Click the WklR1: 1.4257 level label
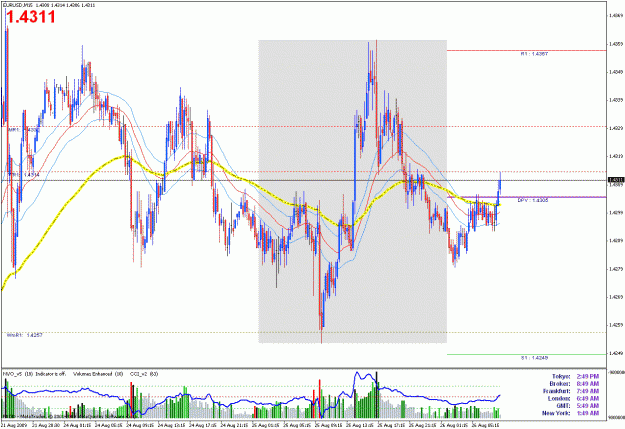625x429 pixels. click(x=24, y=335)
